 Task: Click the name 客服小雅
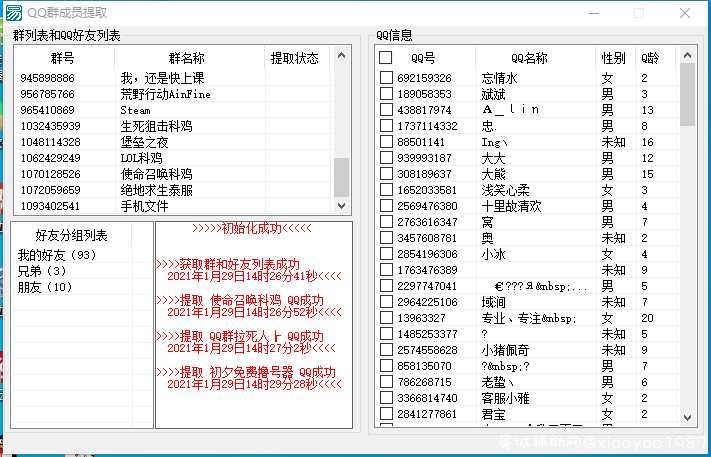505,398
